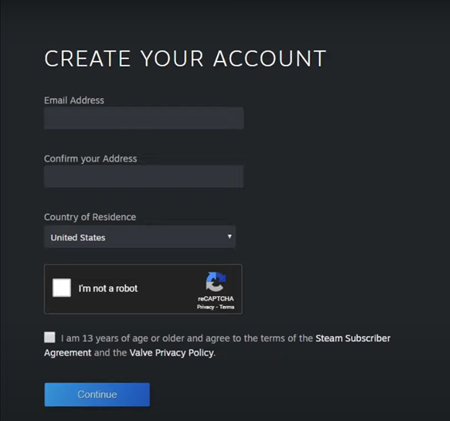Click the CREATE YOUR ACCOUNT heading
The height and width of the screenshot is (421, 450).
pyautogui.click(x=185, y=59)
